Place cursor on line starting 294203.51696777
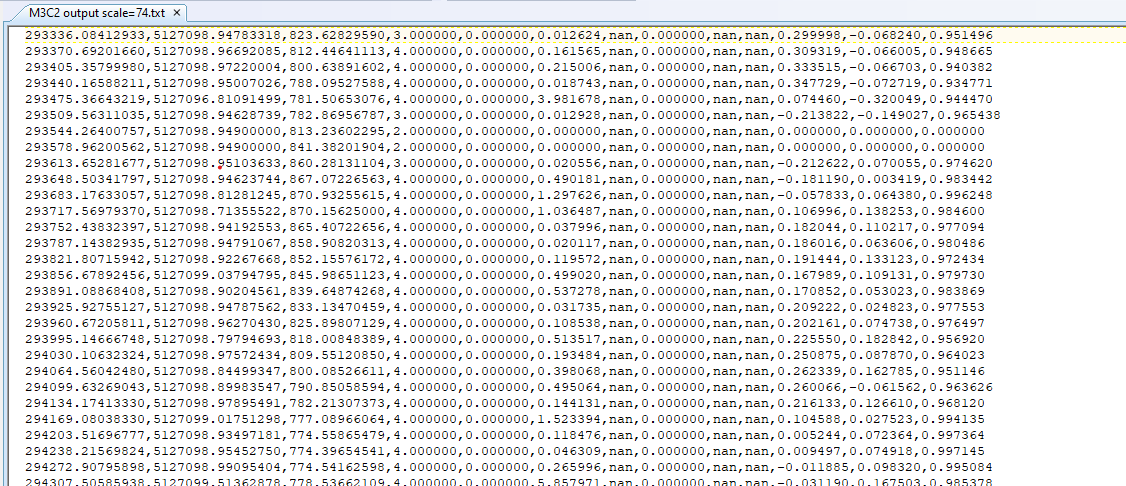 tap(505, 435)
